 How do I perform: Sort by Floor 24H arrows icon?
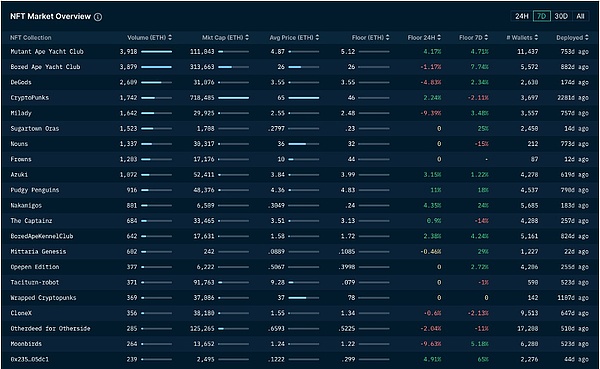[x=439, y=38]
